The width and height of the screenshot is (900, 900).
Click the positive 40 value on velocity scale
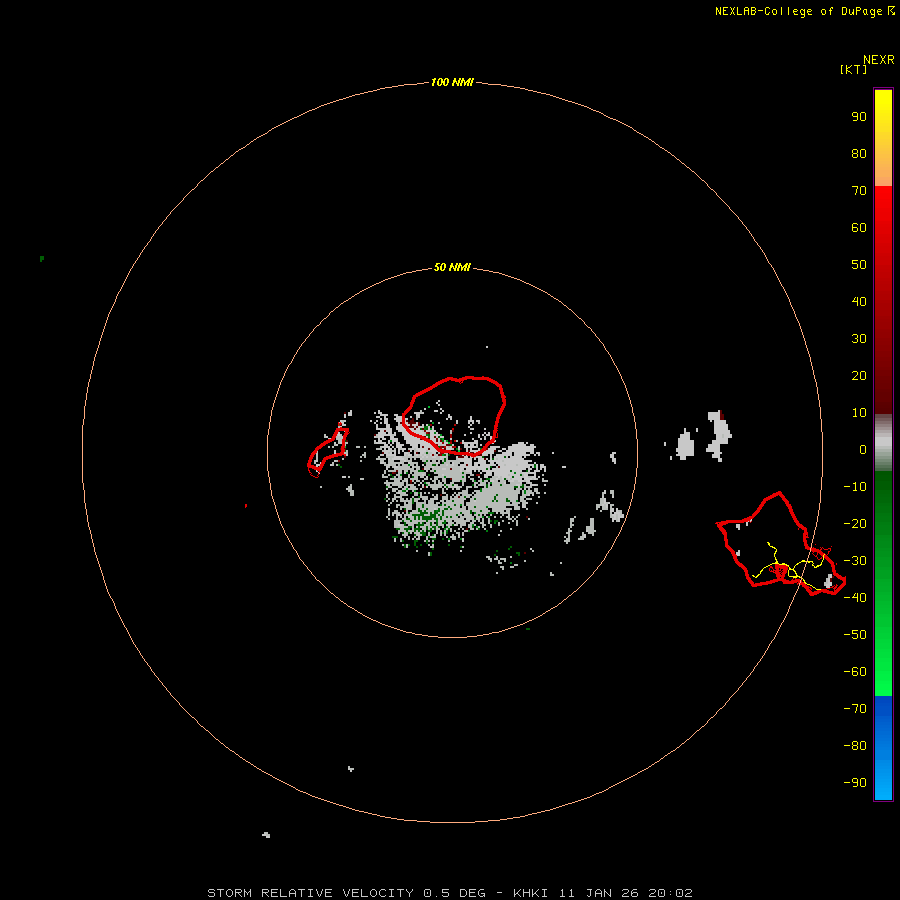[859, 301]
